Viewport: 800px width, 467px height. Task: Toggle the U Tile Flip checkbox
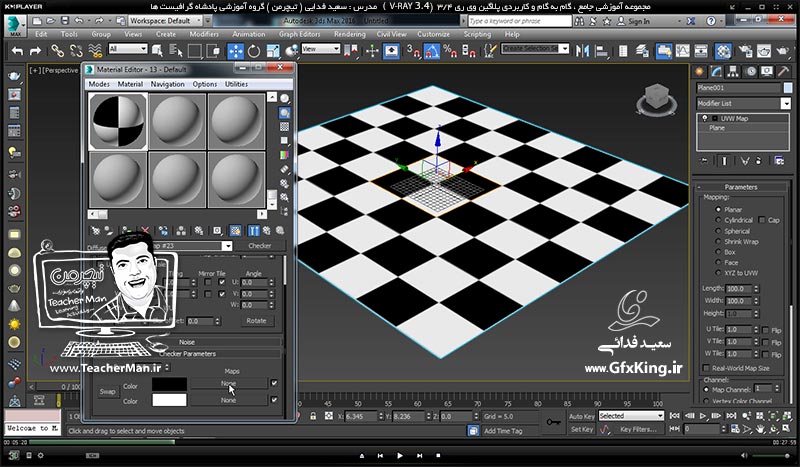[765, 330]
